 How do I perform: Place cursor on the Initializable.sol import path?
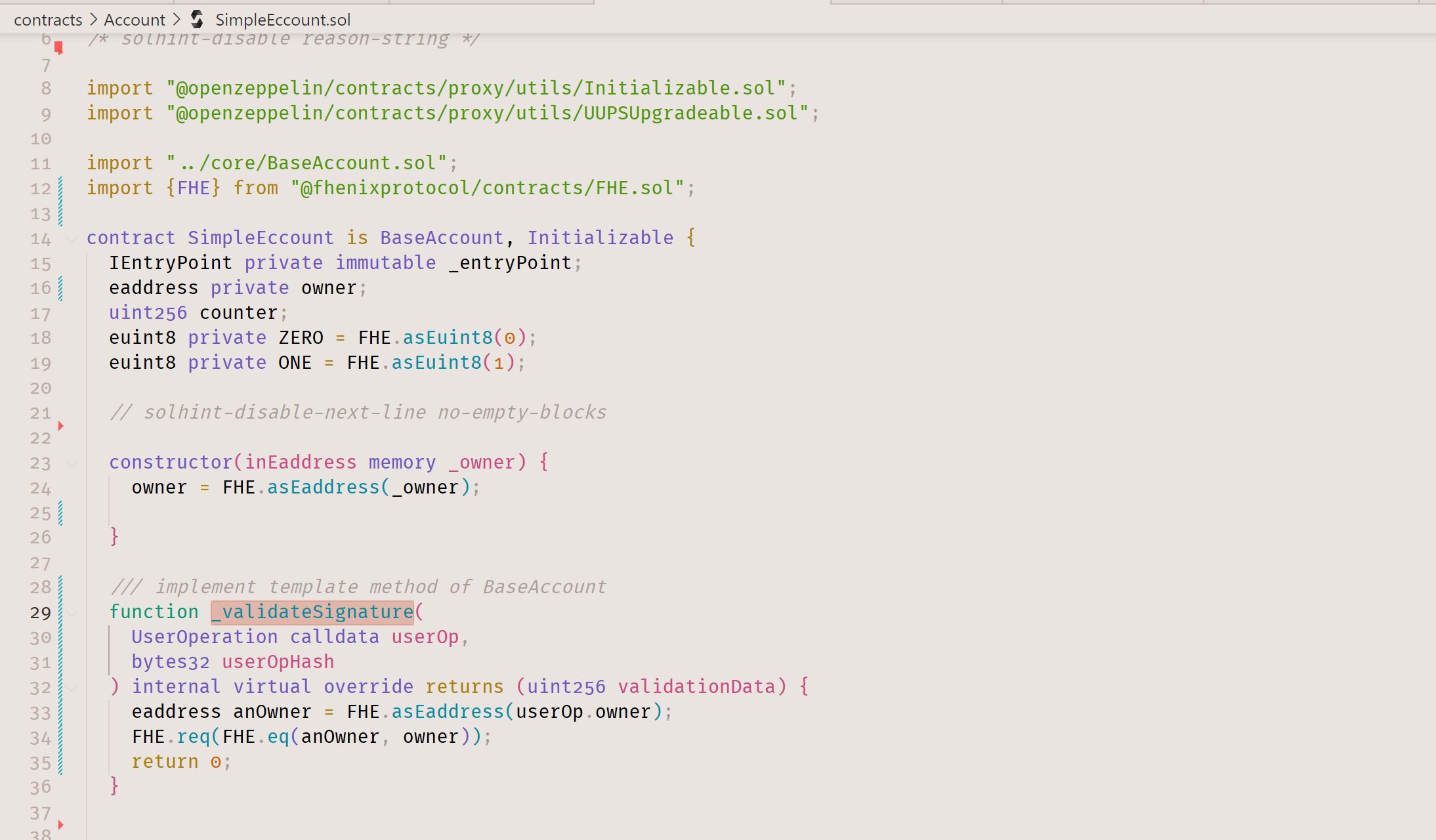pyautogui.click(x=476, y=88)
